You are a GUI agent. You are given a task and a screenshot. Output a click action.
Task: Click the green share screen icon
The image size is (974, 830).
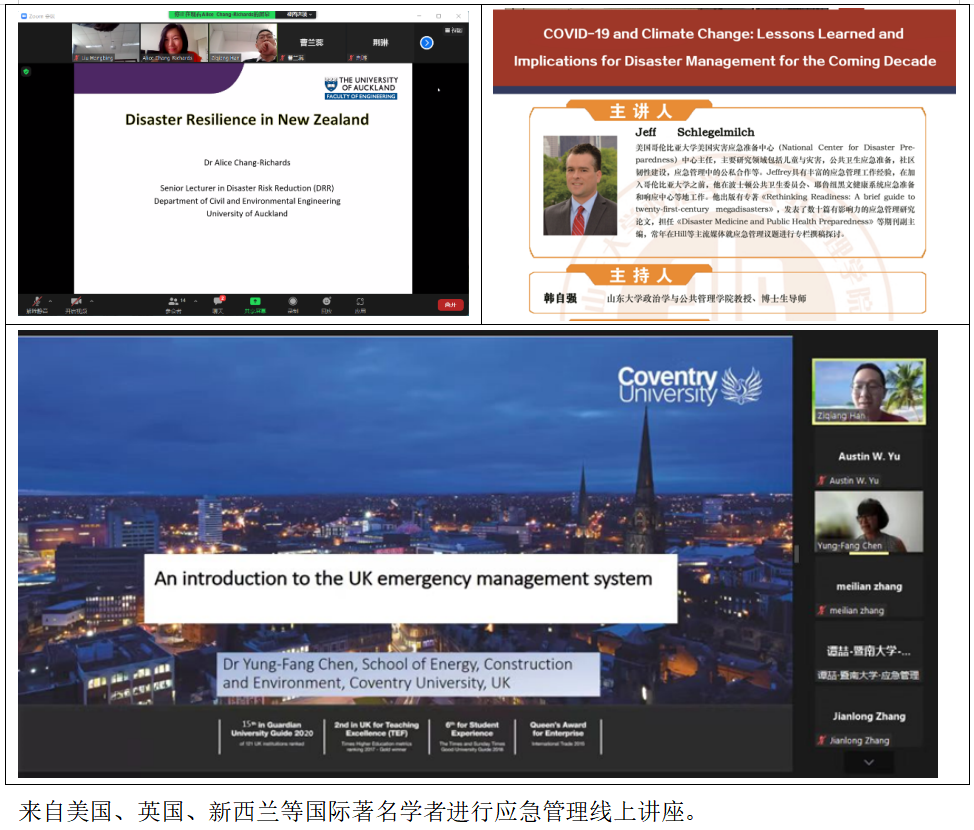click(255, 301)
